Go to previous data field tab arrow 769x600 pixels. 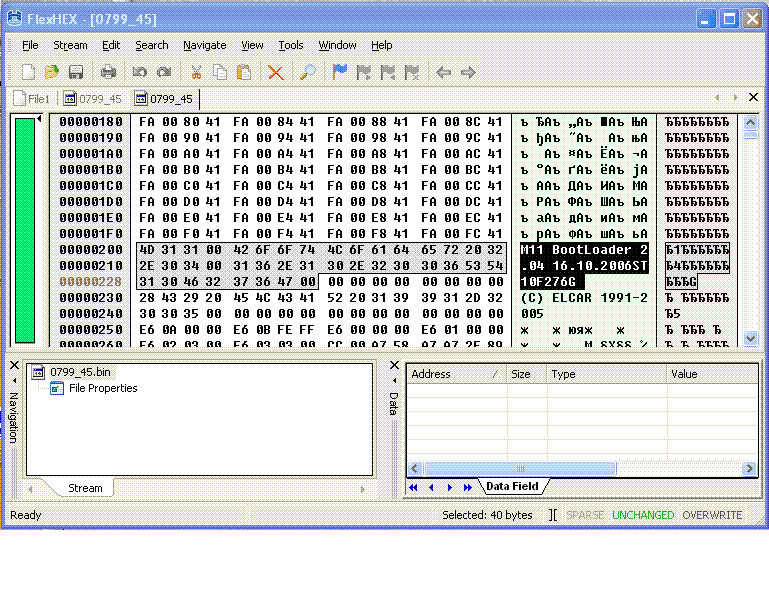point(432,487)
